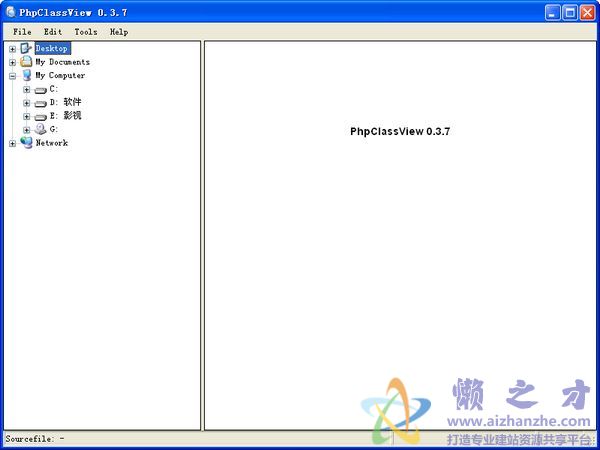Image resolution: width=600 pixels, height=450 pixels.
Task: Click the Network icon
Action: tap(26, 143)
